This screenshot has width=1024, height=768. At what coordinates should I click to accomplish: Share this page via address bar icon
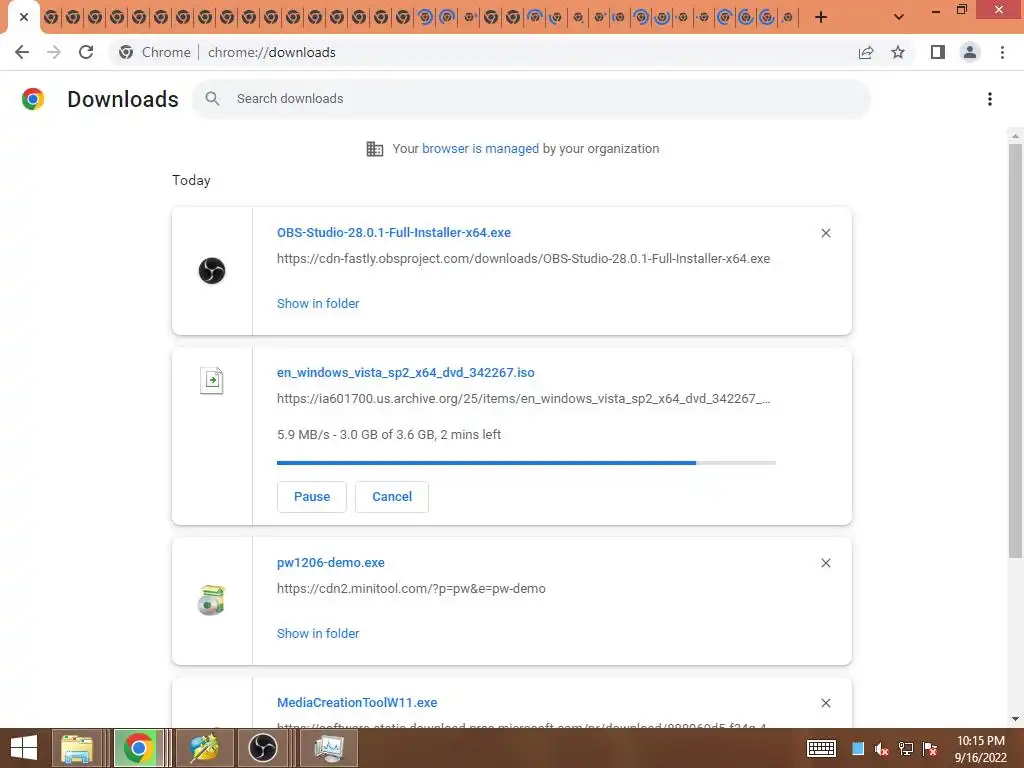coord(866,52)
